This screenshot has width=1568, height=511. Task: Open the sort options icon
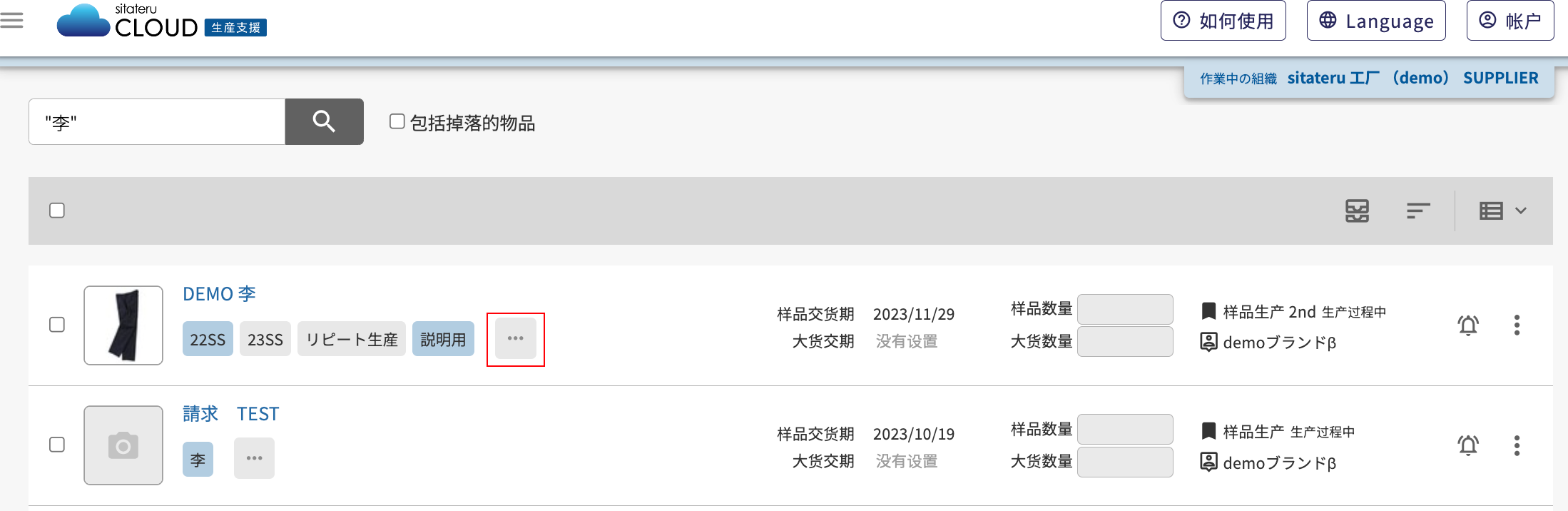(1418, 211)
